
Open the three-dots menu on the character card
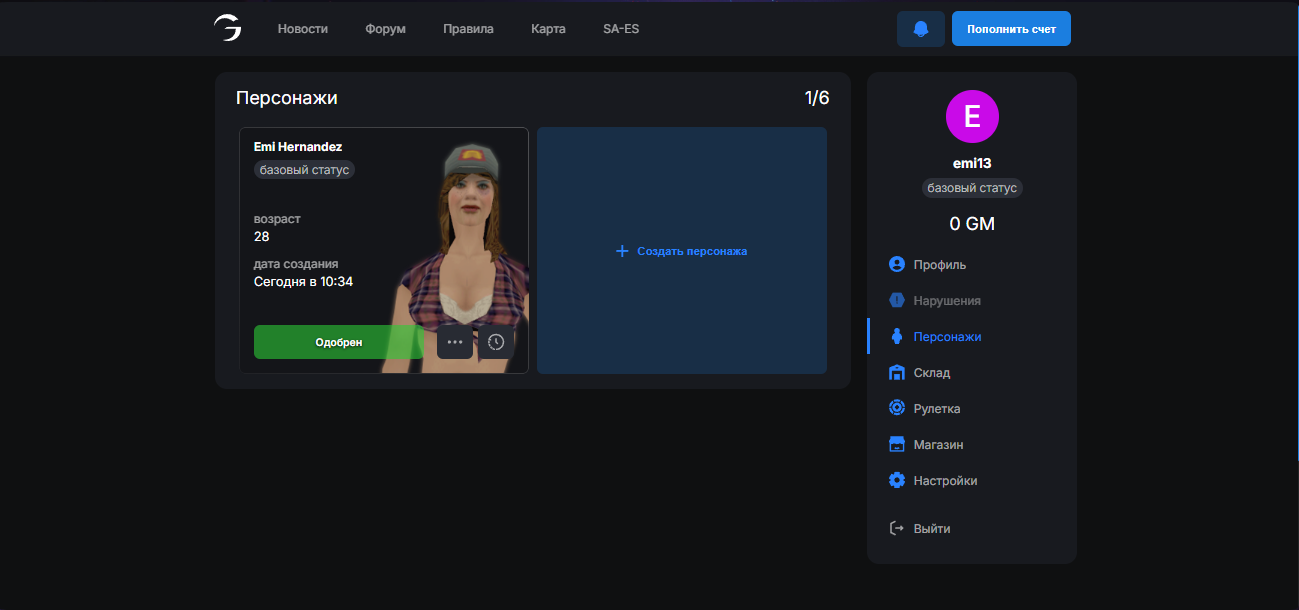(455, 342)
